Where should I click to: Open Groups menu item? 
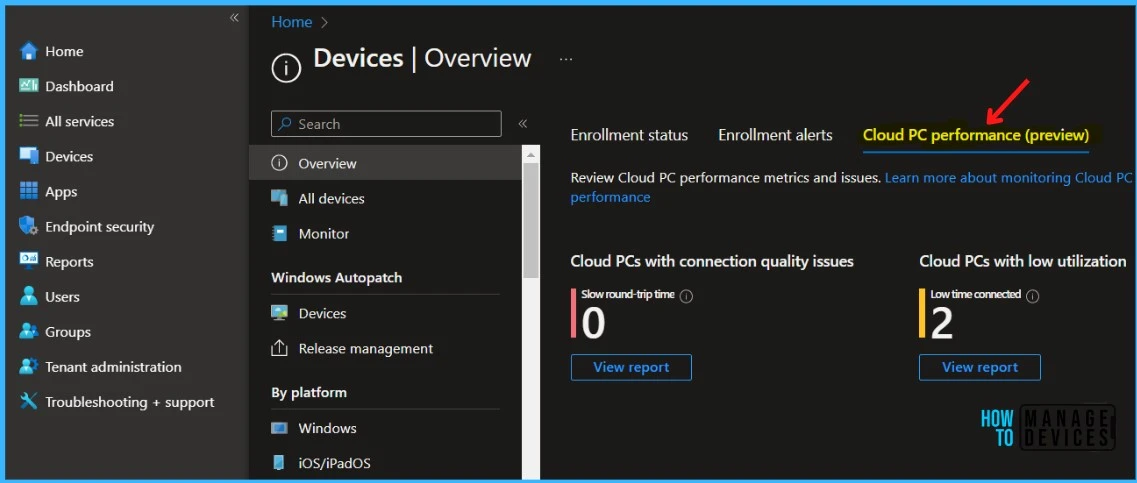[x=68, y=332]
